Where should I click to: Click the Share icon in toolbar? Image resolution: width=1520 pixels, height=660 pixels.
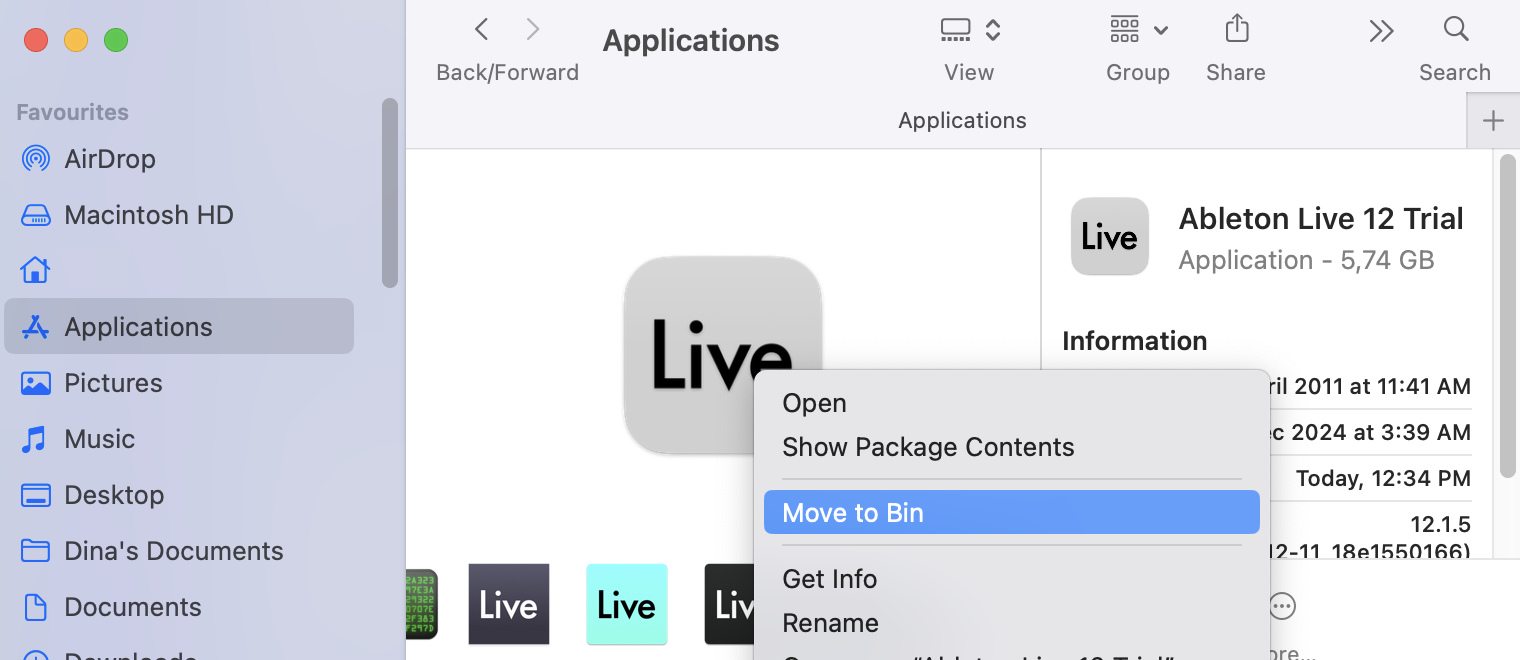(x=1237, y=30)
